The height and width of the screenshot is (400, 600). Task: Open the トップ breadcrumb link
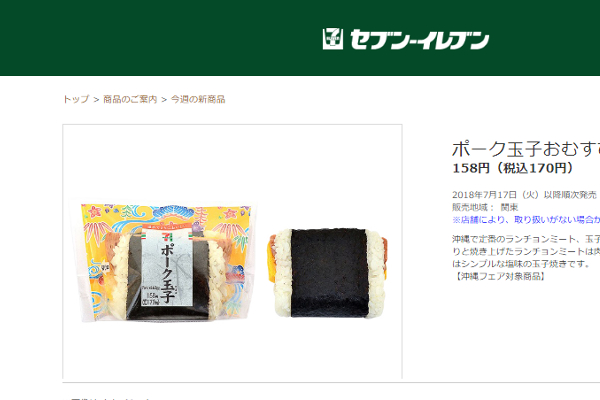(x=76, y=100)
